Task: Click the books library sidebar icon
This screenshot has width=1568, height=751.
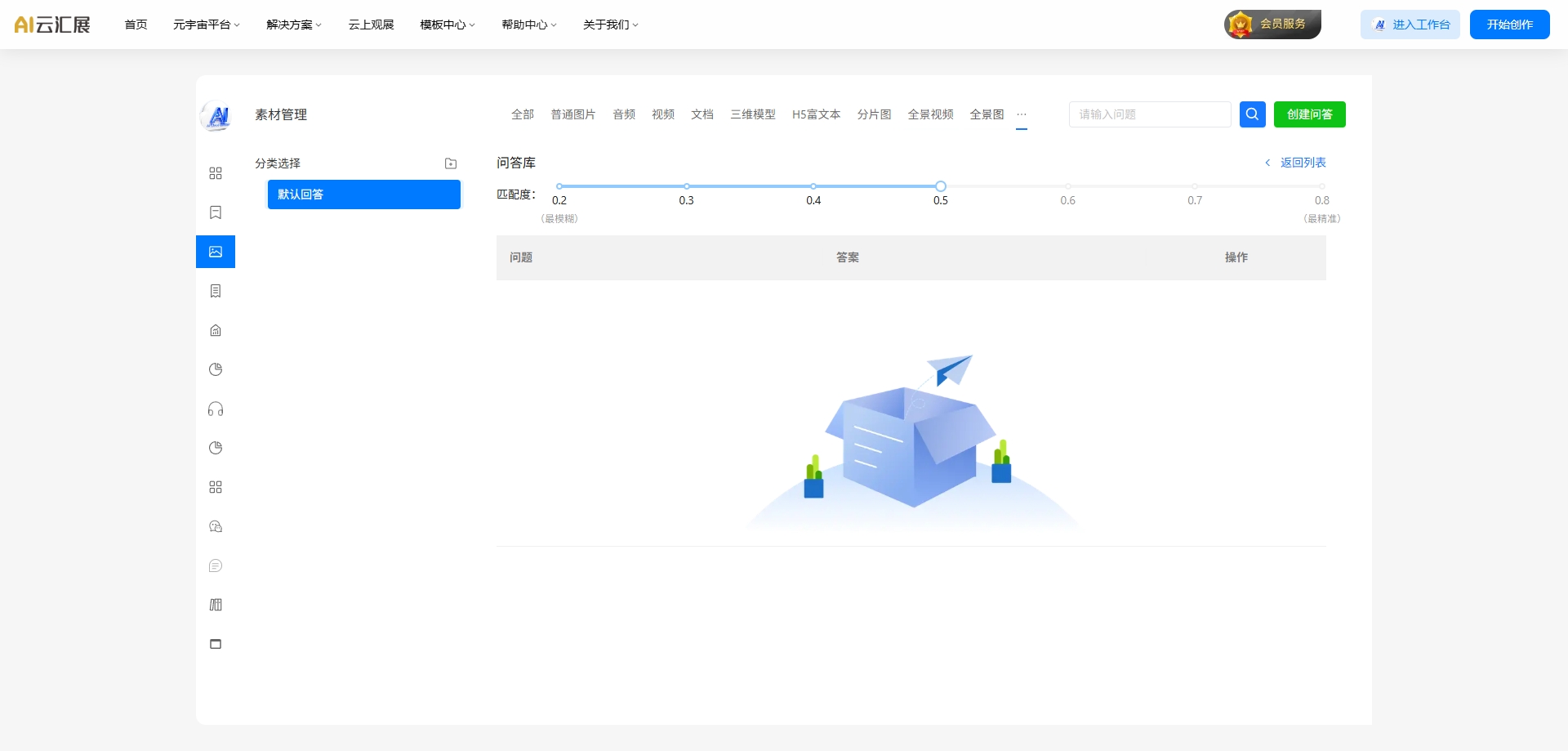Action: click(216, 605)
